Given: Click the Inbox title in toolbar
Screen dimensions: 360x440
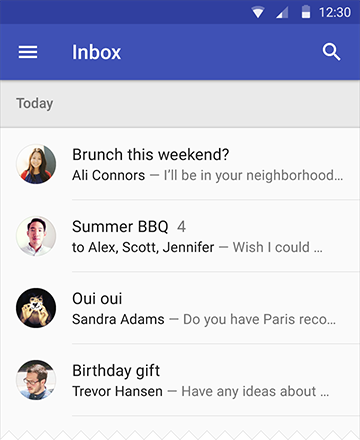Looking at the screenshot, I should 97,52.
